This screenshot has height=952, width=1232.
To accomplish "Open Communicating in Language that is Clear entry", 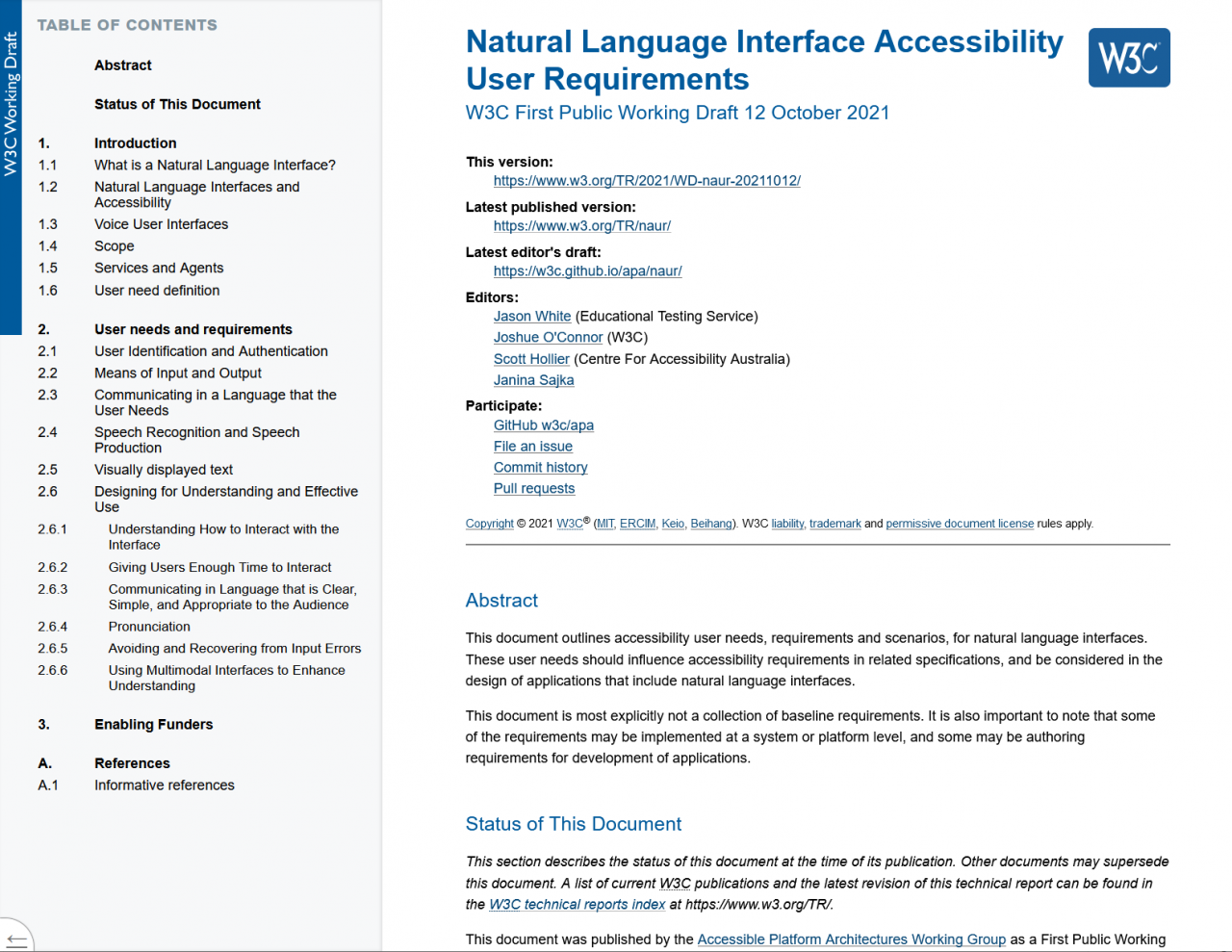I will pyautogui.click(x=232, y=597).
